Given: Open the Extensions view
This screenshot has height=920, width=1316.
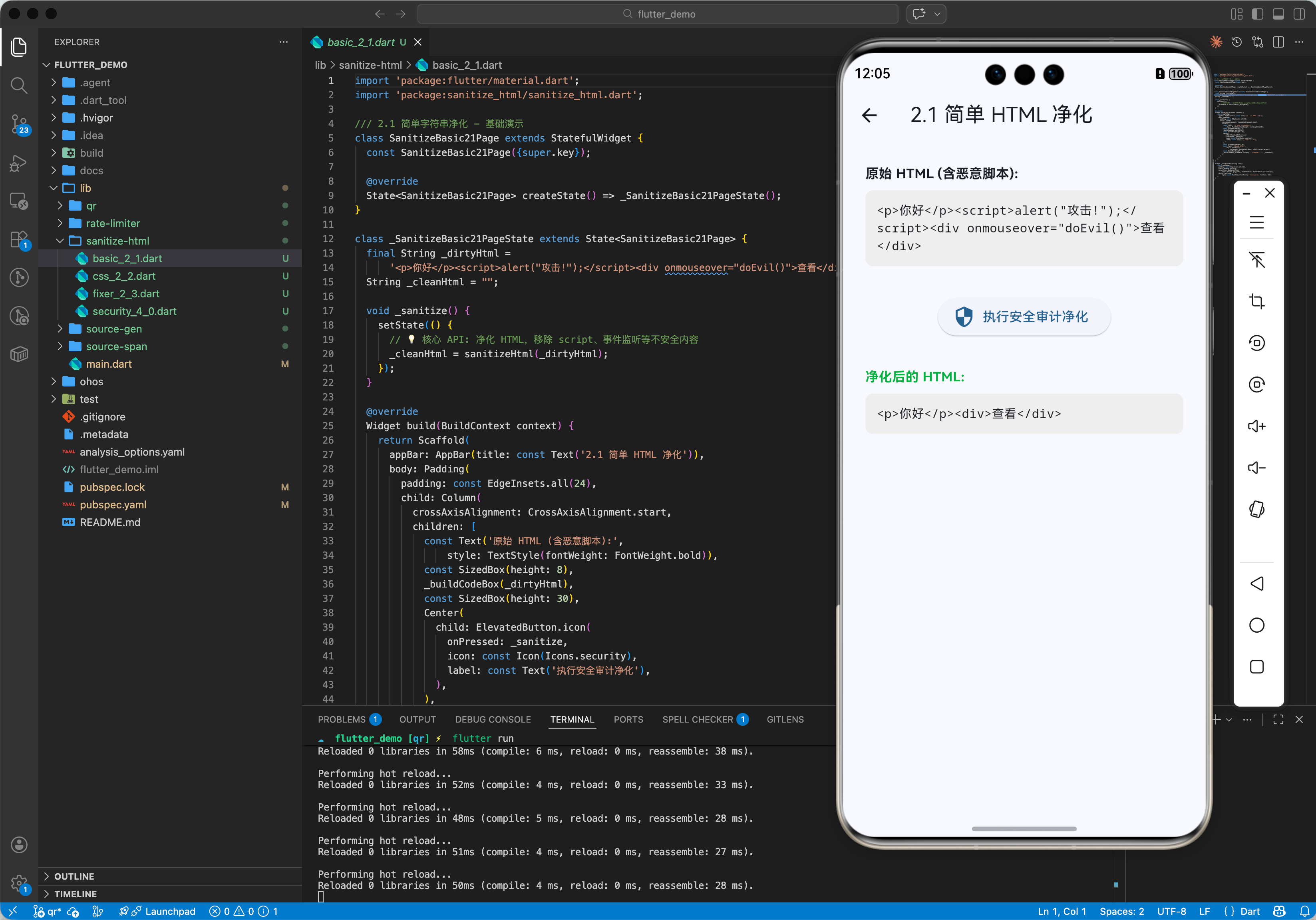Looking at the screenshot, I should [19, 239].
